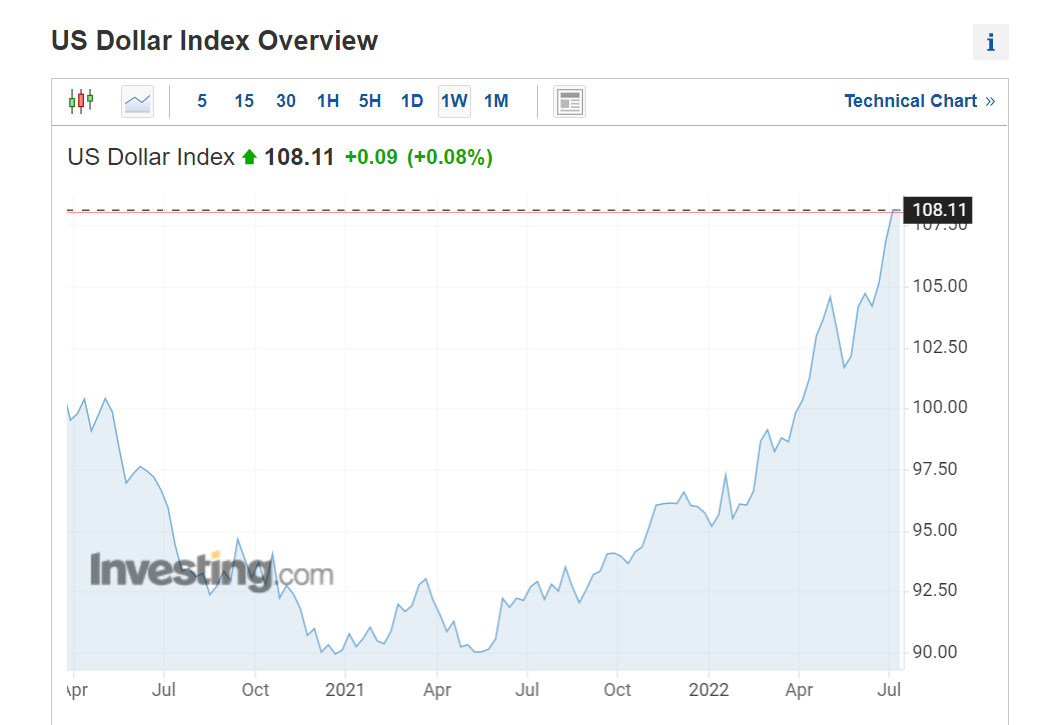Click the 97.50 y-axis label
Screen dimensions: 1038x725
935,469
